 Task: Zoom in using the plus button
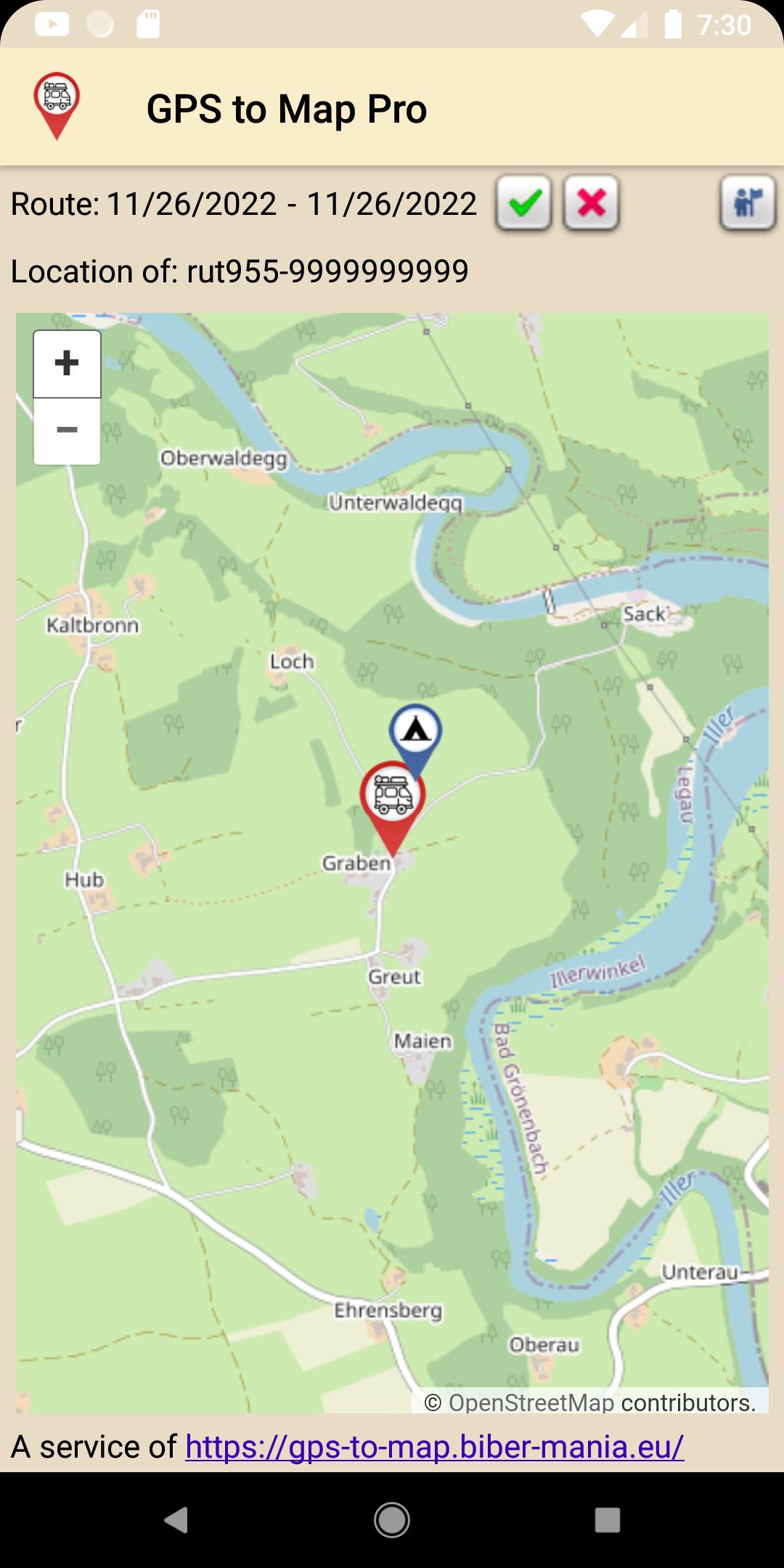[67, 364]
